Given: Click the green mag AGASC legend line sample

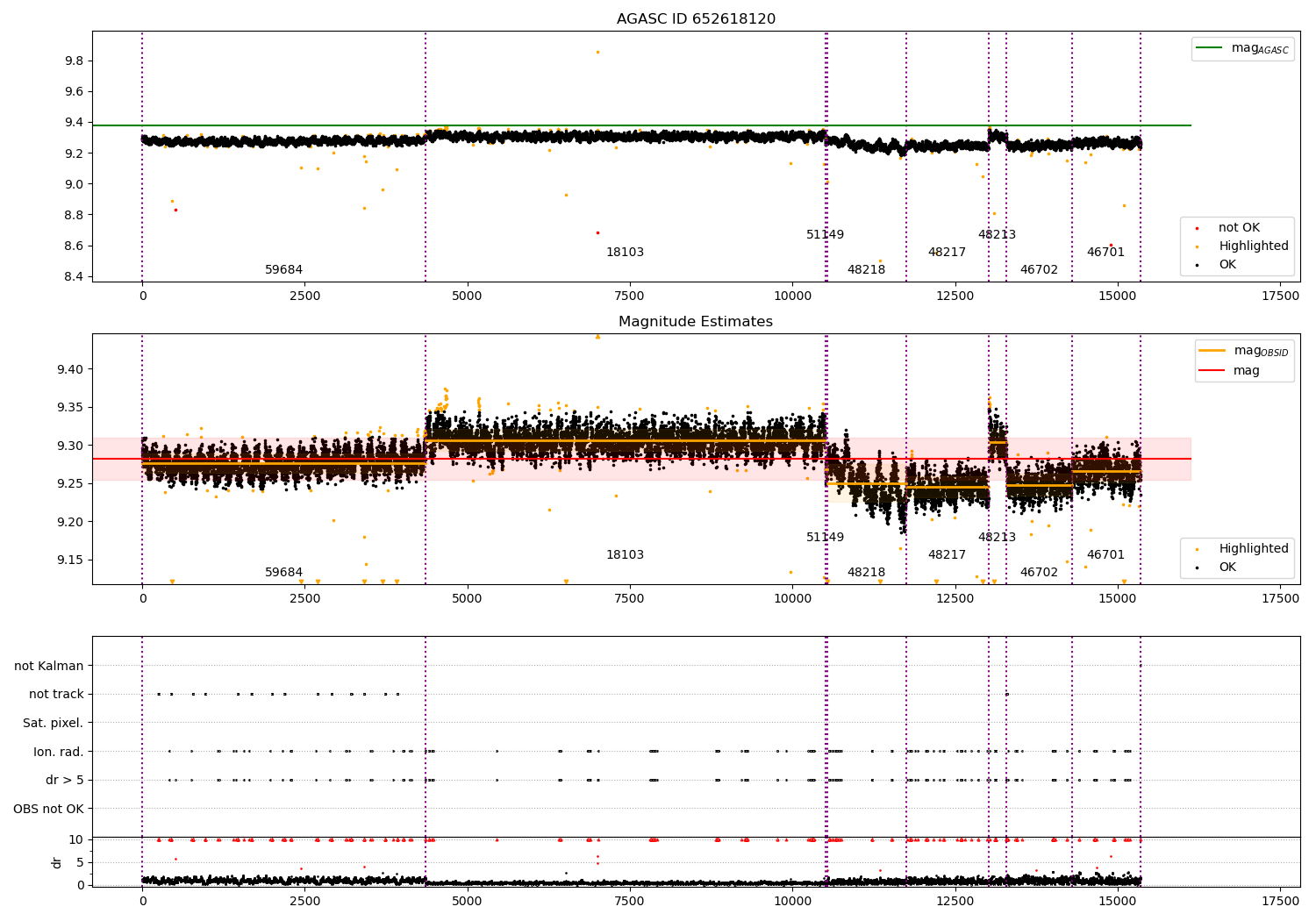Looking at the screenshot, I should point(1209,48).
